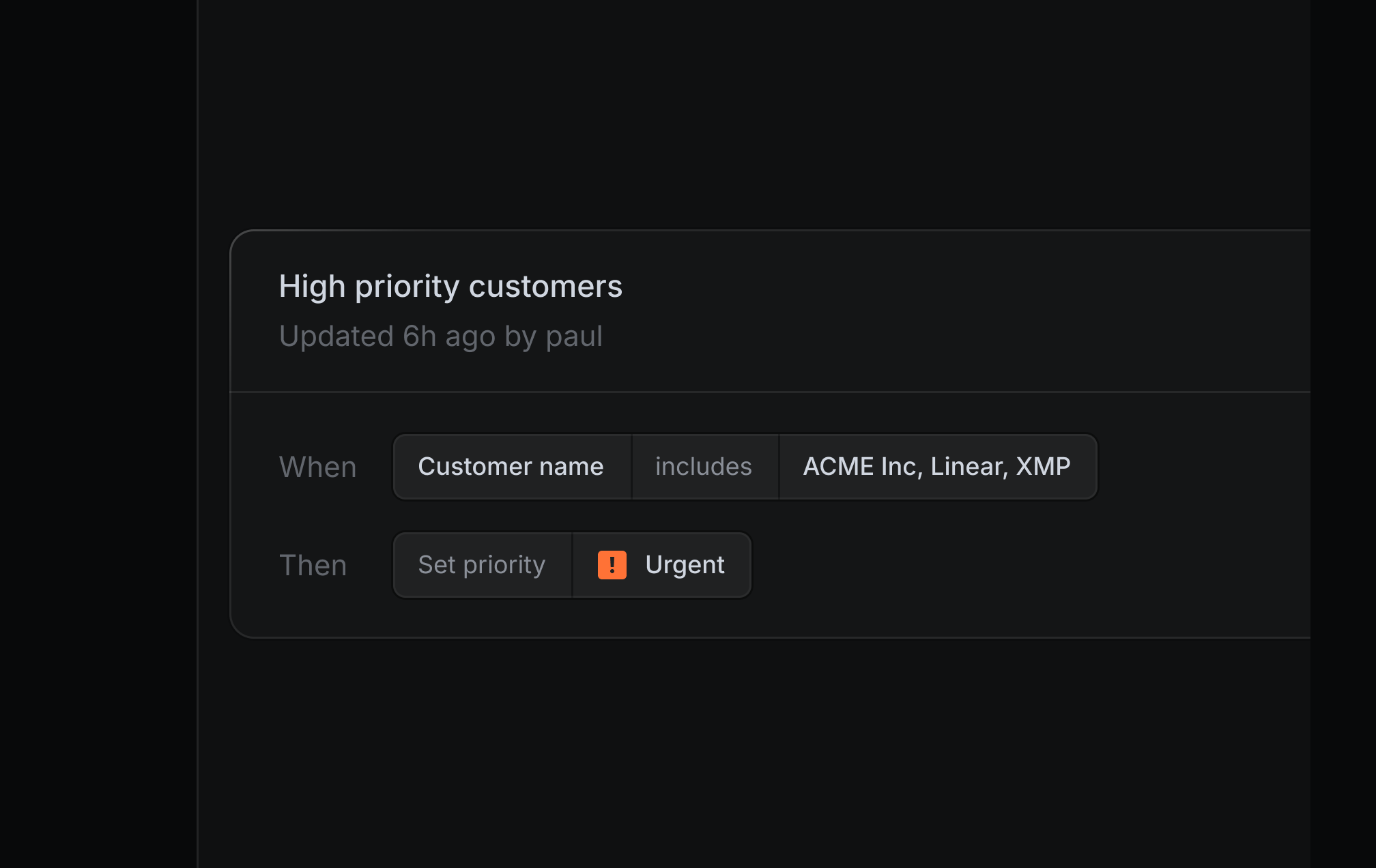This screenshot has width=1376, height=868.
Task: Click the author name paul
Action: tap(574, 336)
